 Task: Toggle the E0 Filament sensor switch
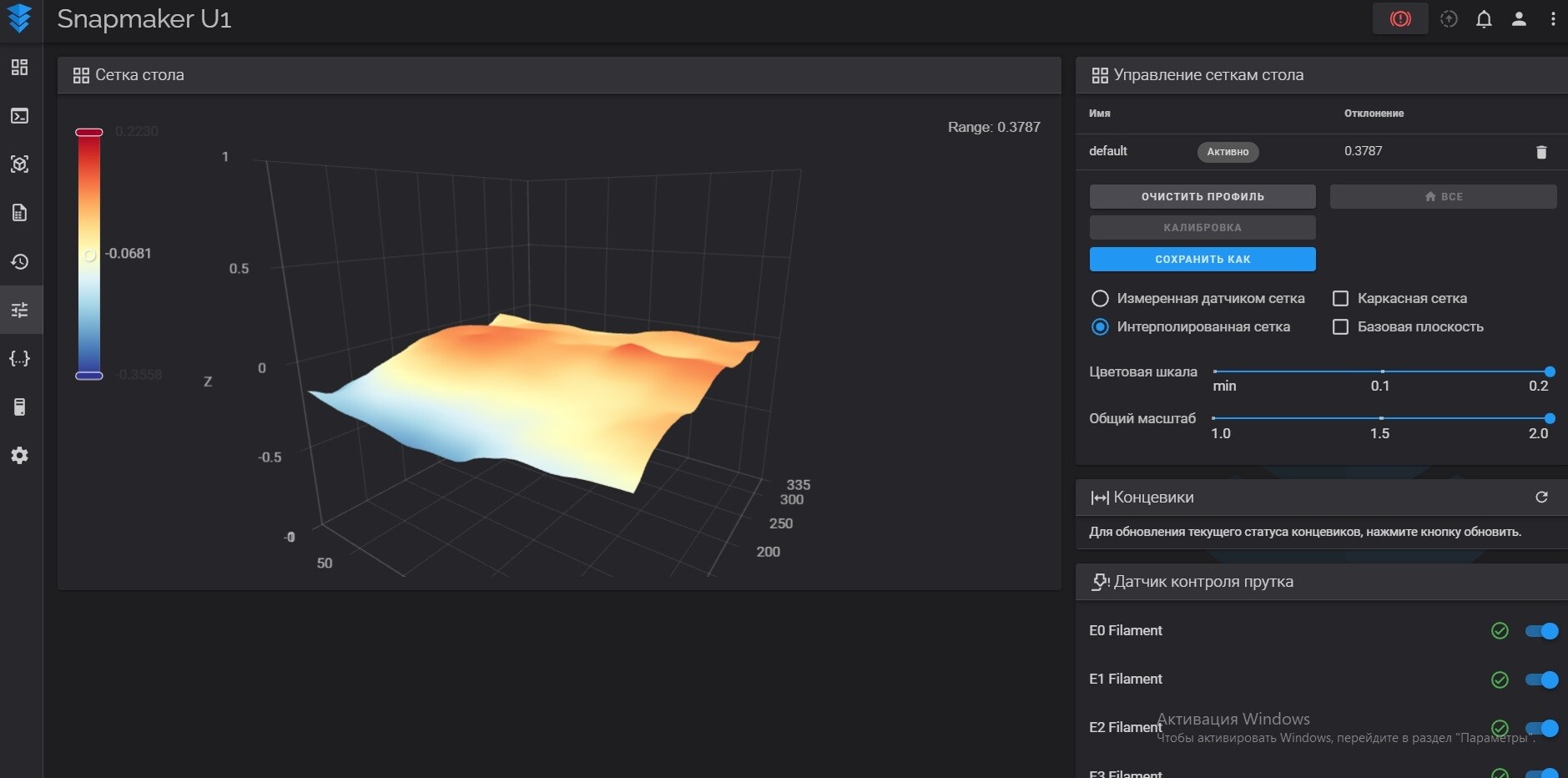tap(1541, 631)
